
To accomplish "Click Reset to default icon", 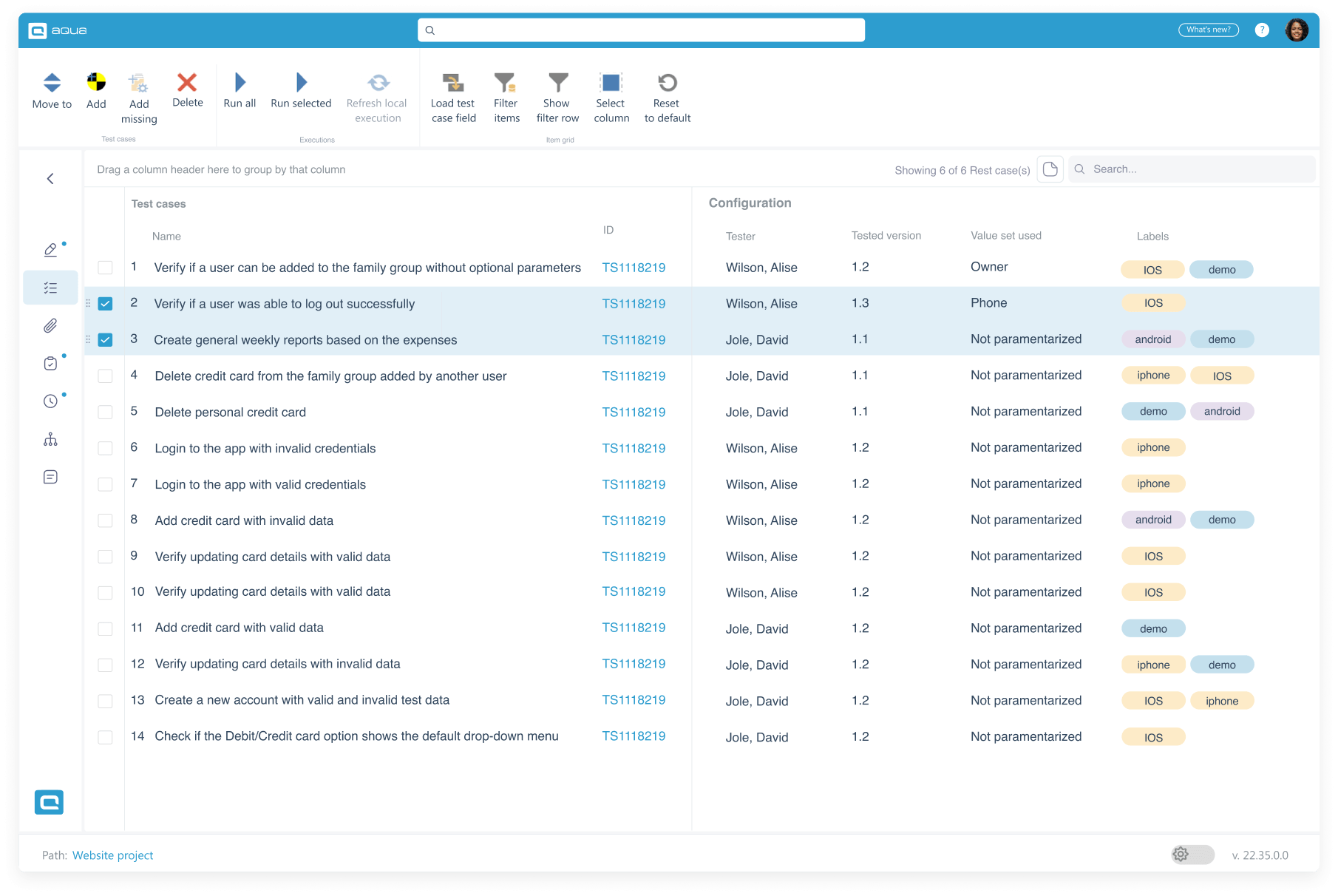I will click(667, 83).
